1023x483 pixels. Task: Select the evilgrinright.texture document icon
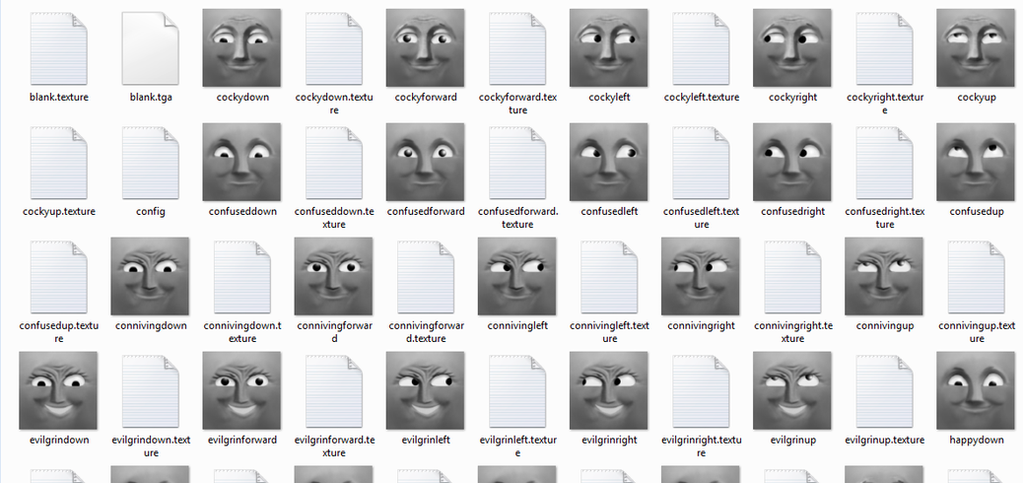click(x=701, y=391)
